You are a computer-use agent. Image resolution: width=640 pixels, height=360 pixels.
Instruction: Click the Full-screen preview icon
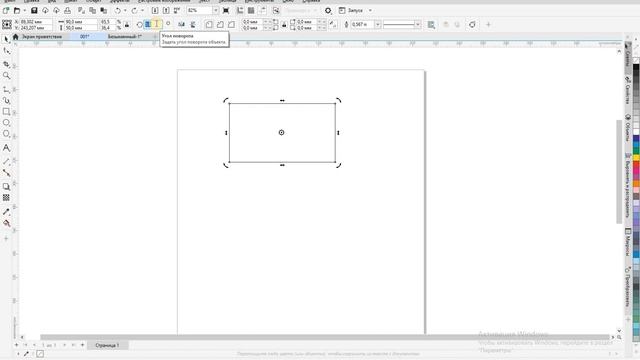(x=226, y=10)
